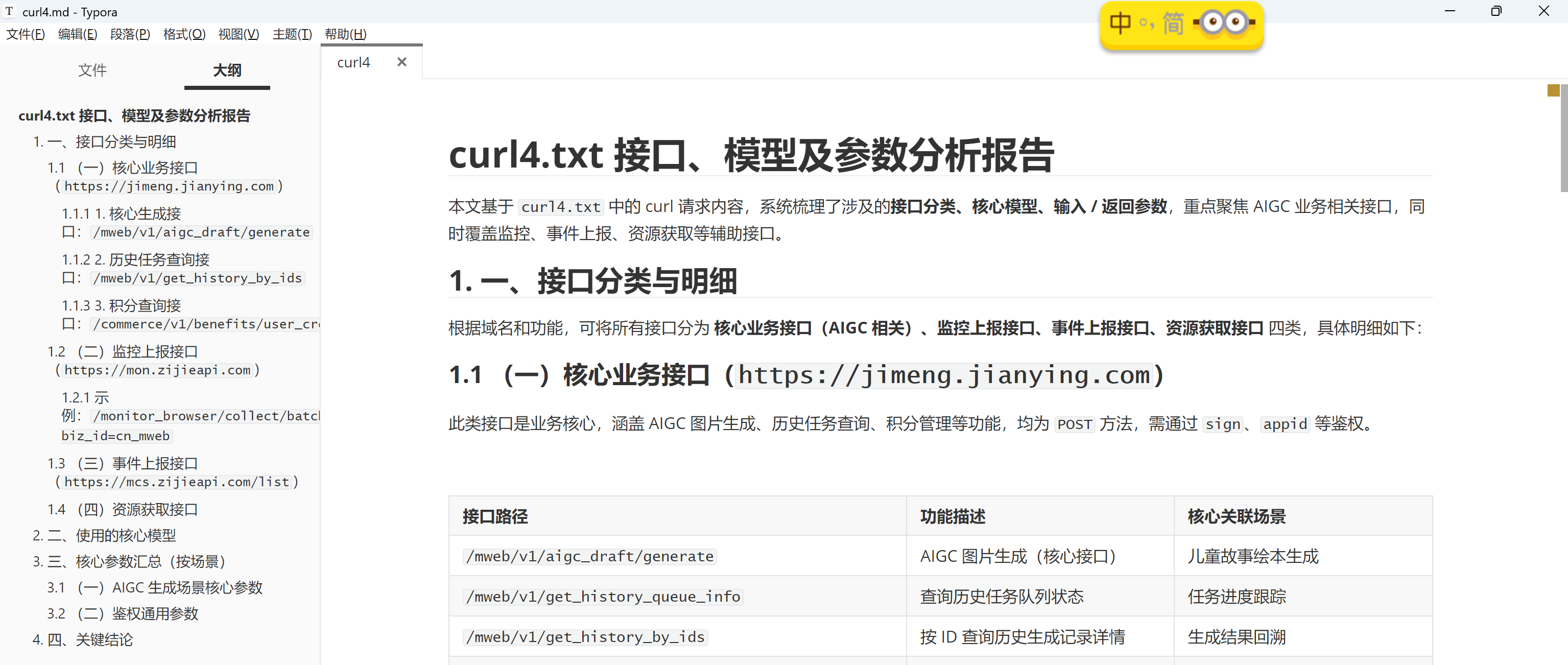Click the inline code sign
The height and width of the screenshot is (665, 1568).
click(x=1223, y=424)
